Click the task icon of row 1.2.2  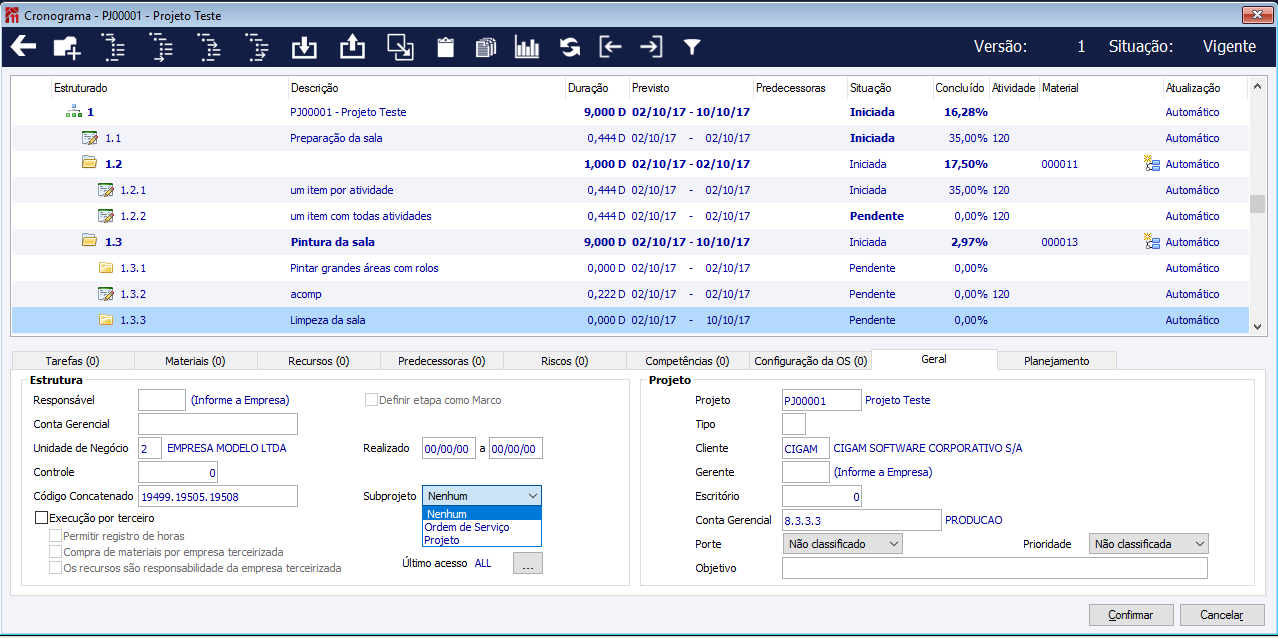(105, 216)
